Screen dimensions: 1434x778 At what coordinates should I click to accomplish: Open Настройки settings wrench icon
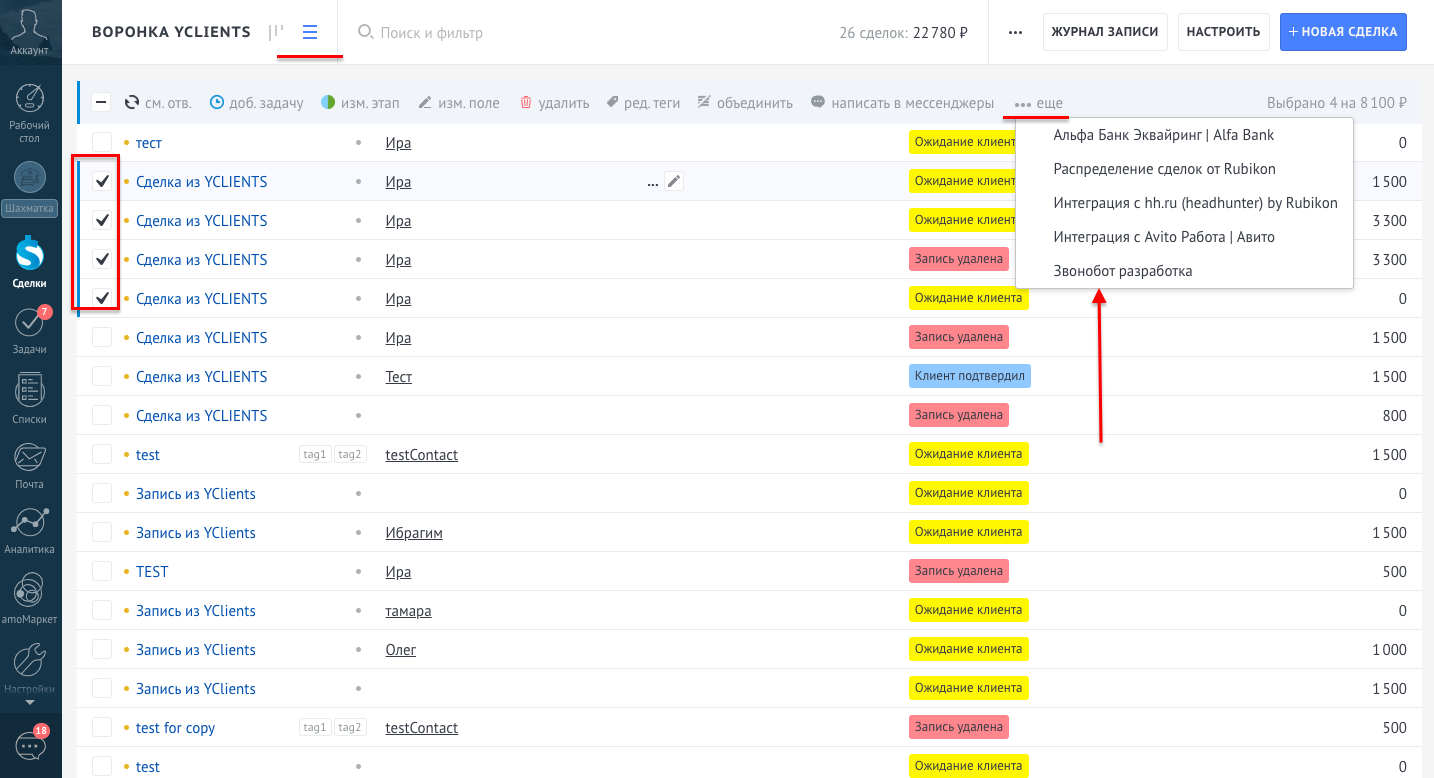[30, 660]
